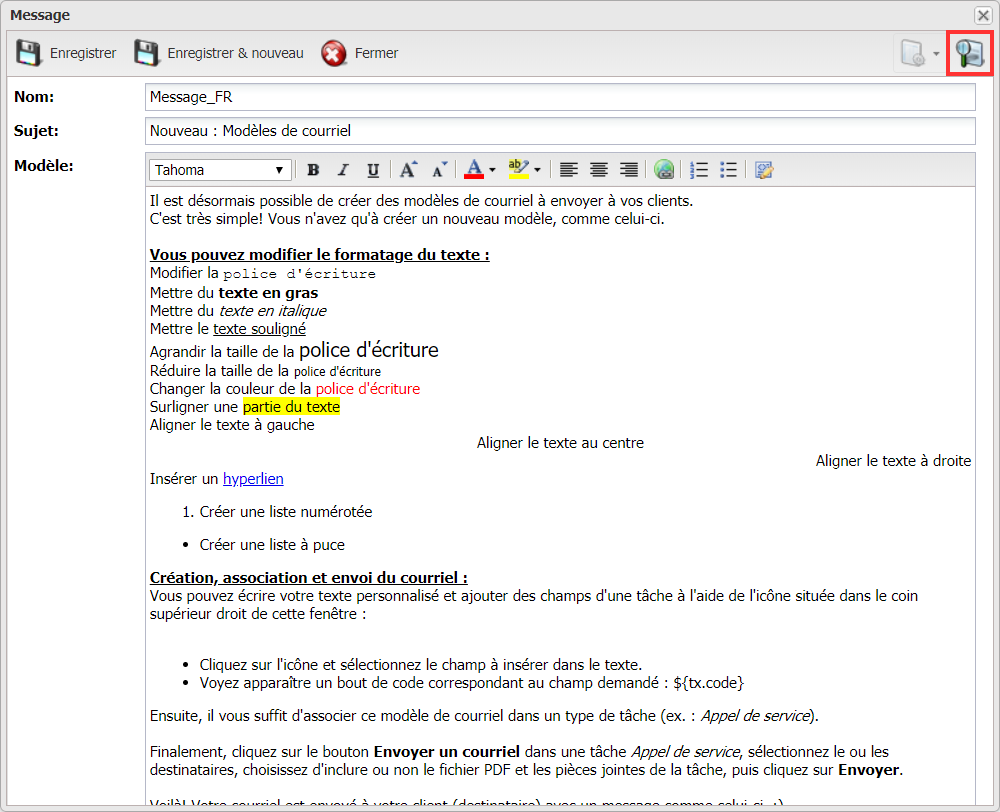Click the magnifier icon highlighted in red
This screenshot has height=812, width=1000.
969,53
